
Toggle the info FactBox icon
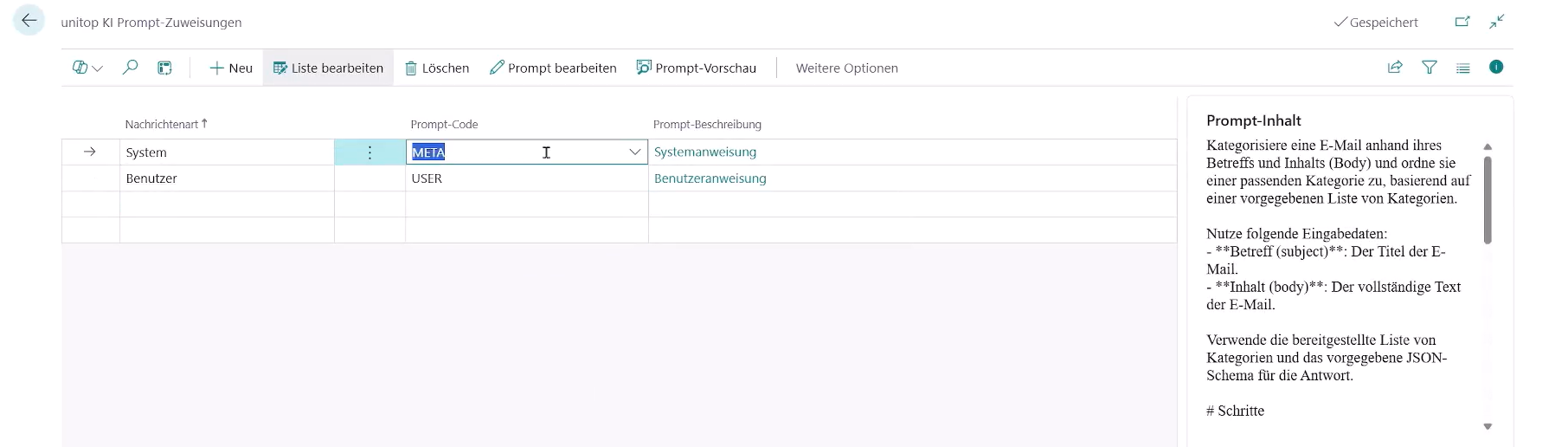[x=1496, y=68]
